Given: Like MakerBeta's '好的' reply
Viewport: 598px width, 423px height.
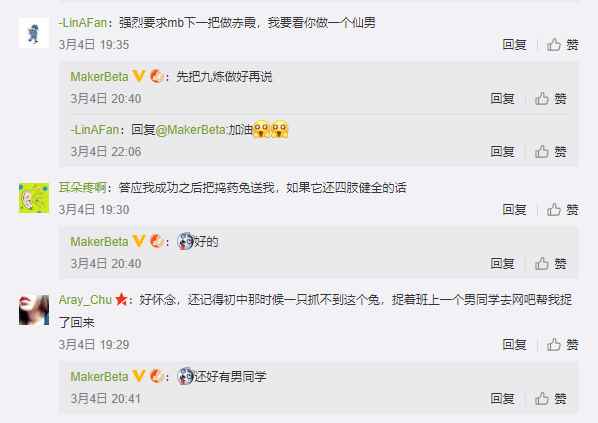Looking at the screenshot, I should coord(550,264).
